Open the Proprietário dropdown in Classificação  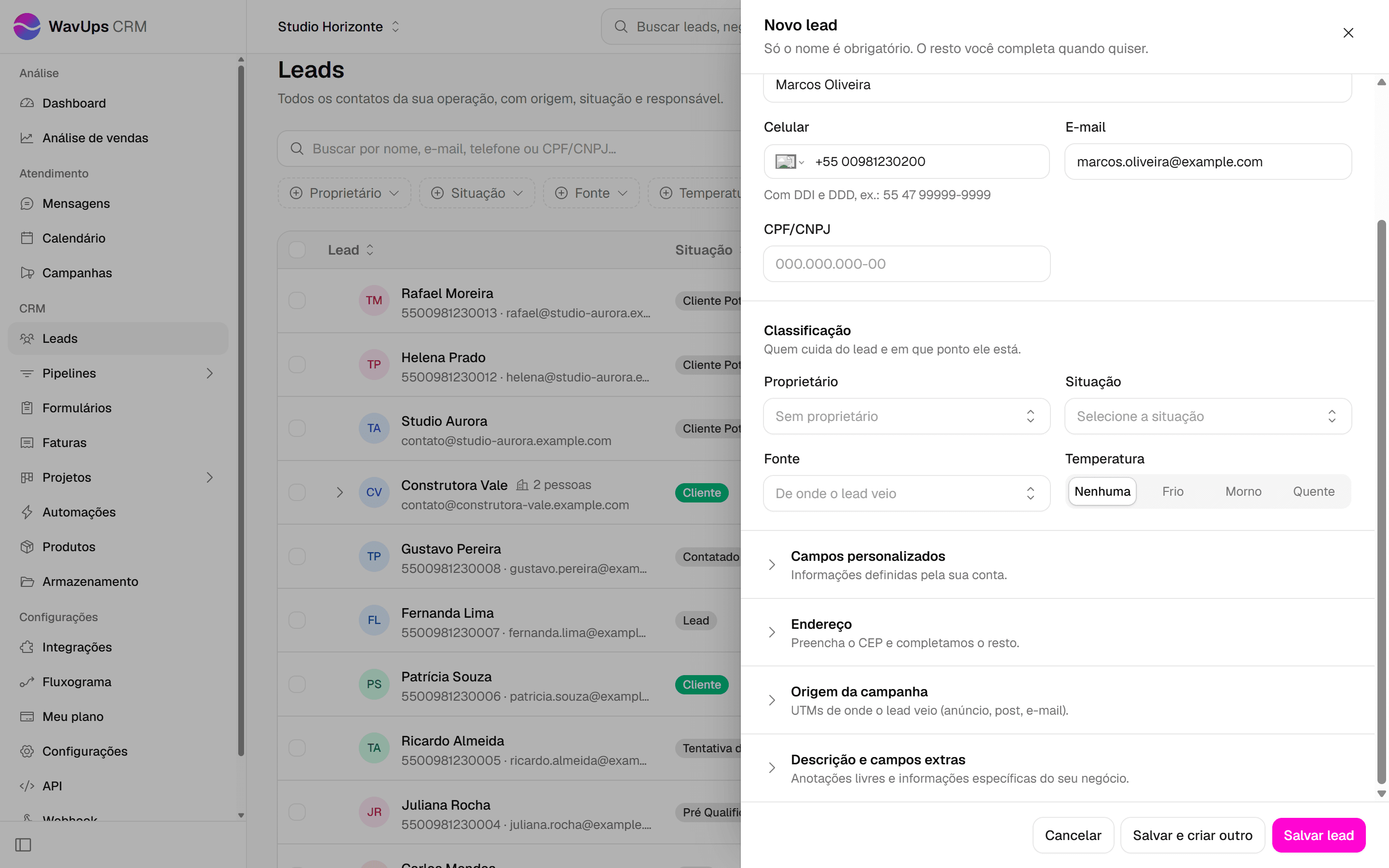(906, 416)
